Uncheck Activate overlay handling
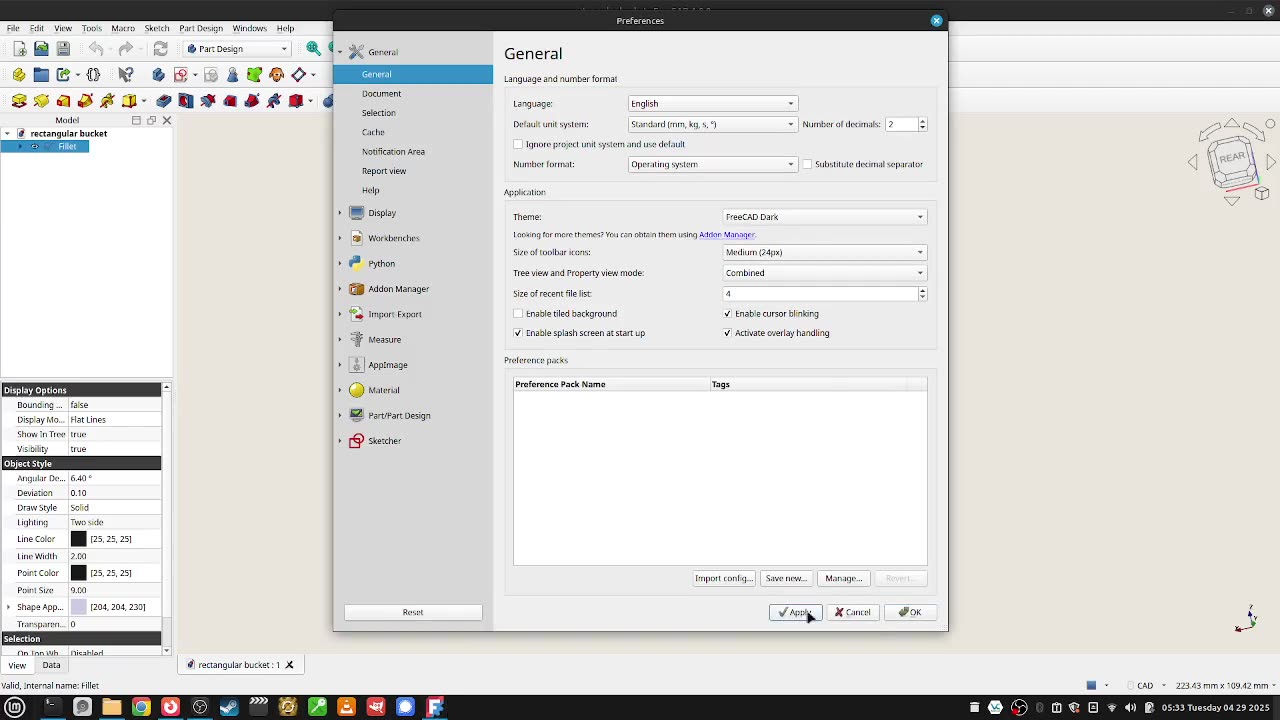The width and height of the screenshot is (1280, 720). [x=727, y=333]
